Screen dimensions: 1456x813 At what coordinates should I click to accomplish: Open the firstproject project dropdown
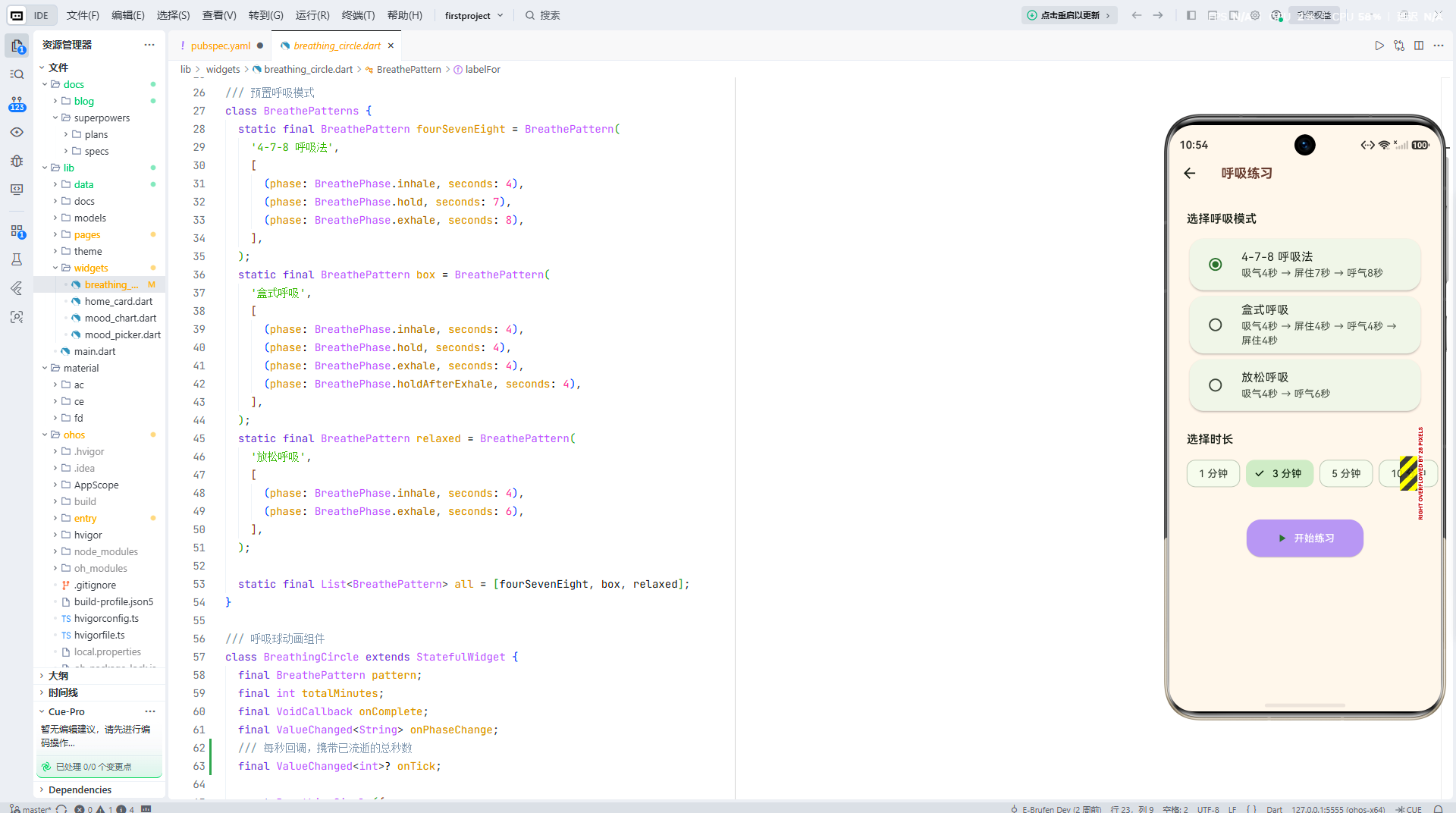coord(474,15)
